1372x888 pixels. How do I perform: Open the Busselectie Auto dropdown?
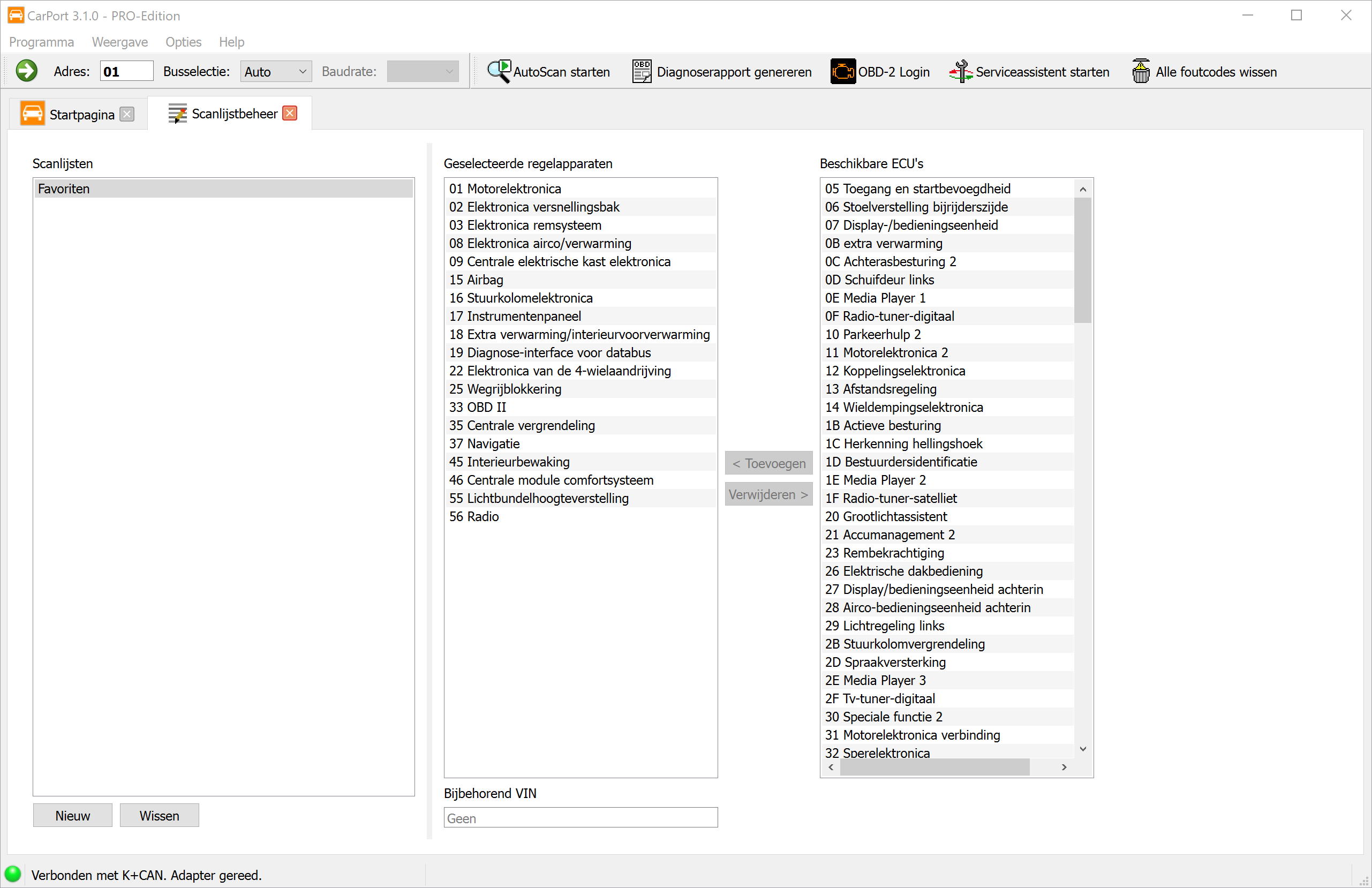tap(276, 71)
